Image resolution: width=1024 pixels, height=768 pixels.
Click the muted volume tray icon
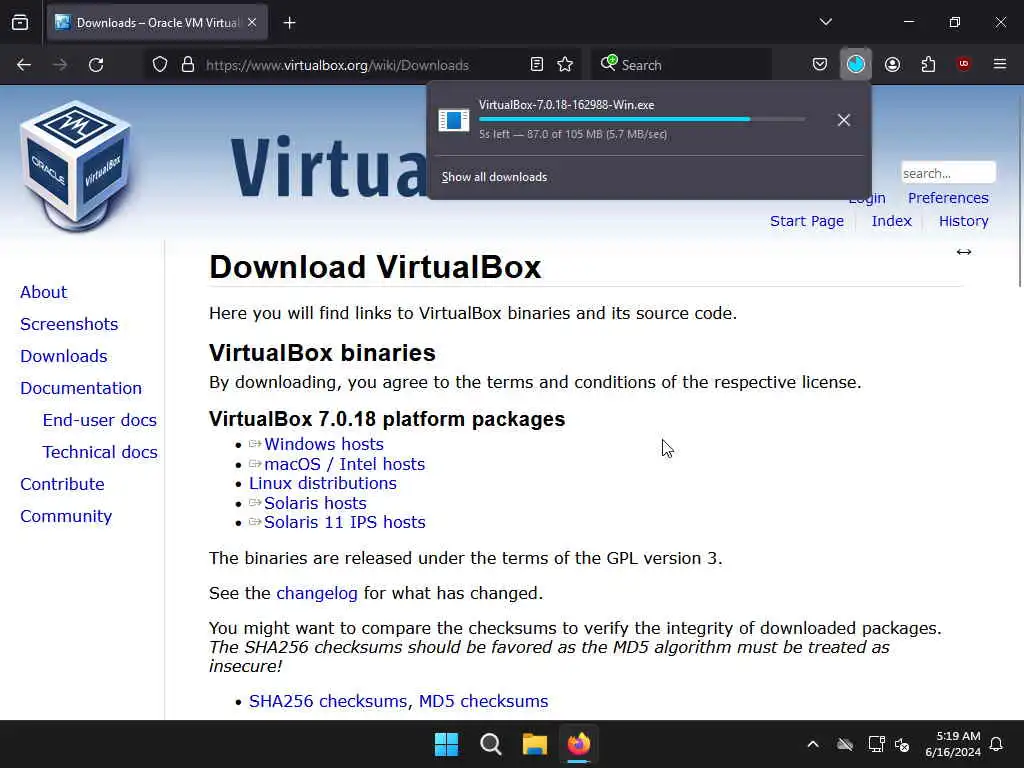903,744
